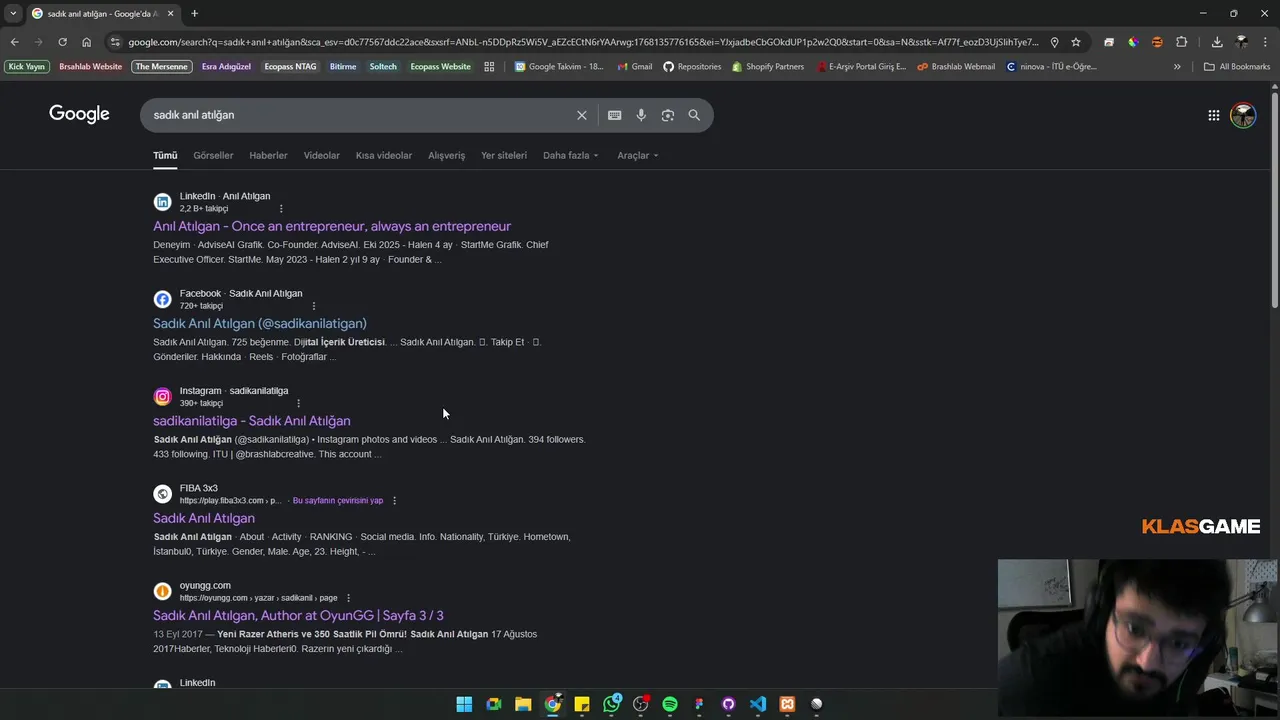
Task: Open Figma from the taskbar
Action: tap(699, 704)
